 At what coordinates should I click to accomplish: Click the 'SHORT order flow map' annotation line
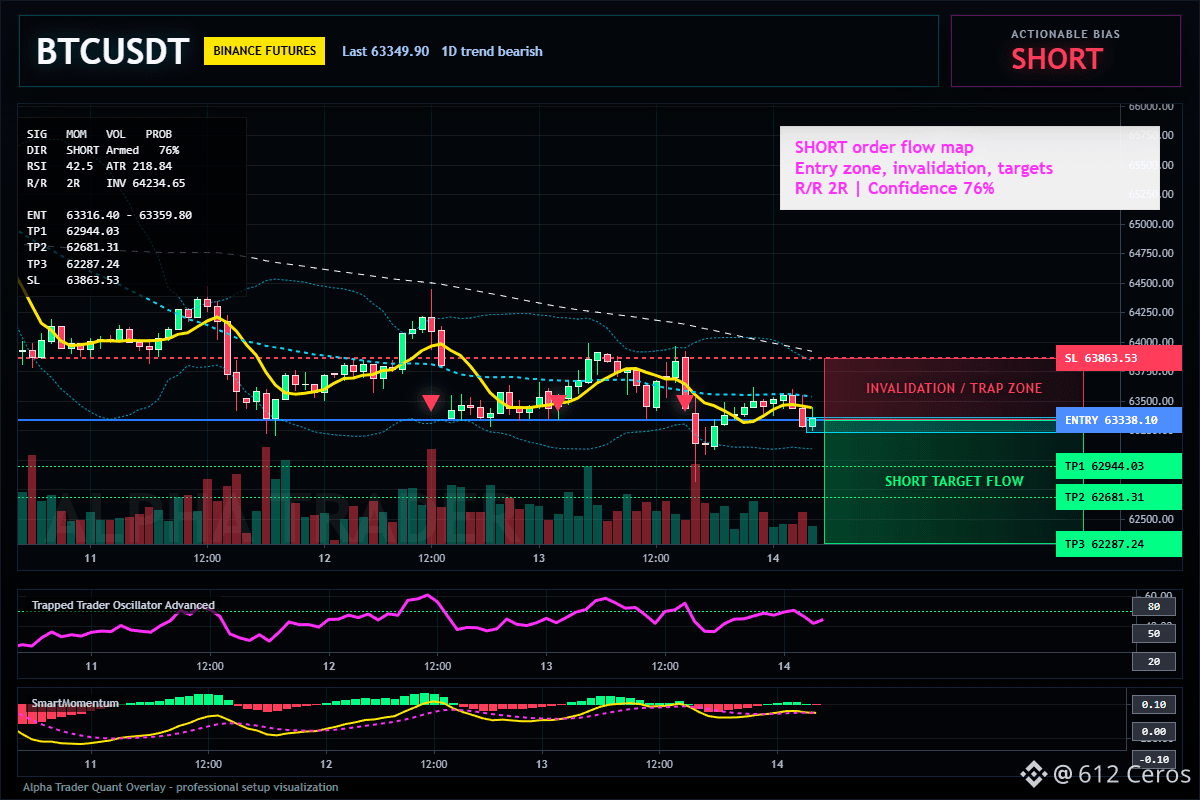[x=884, y=147]
